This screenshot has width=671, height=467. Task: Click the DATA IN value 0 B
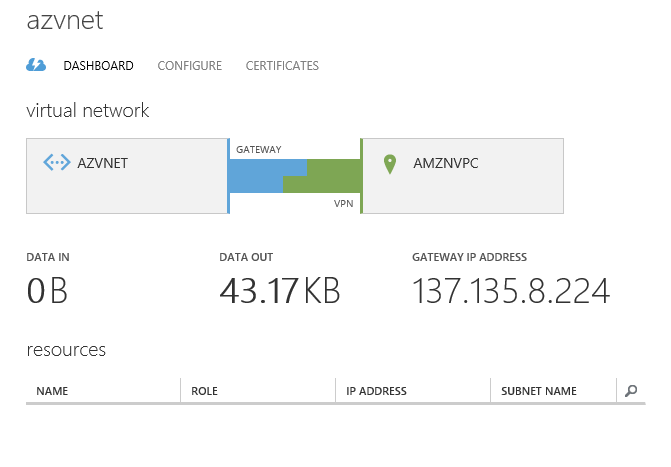point(47,291)
